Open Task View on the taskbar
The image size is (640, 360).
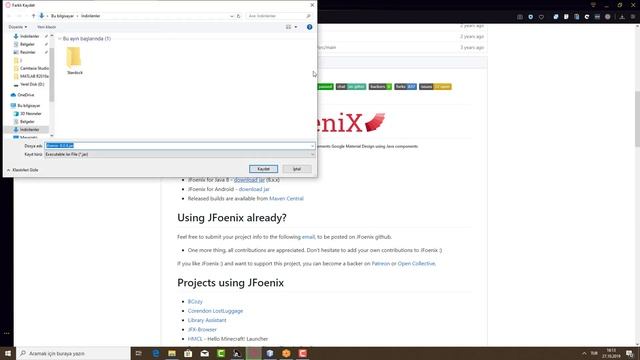click(x=139, y=353)
